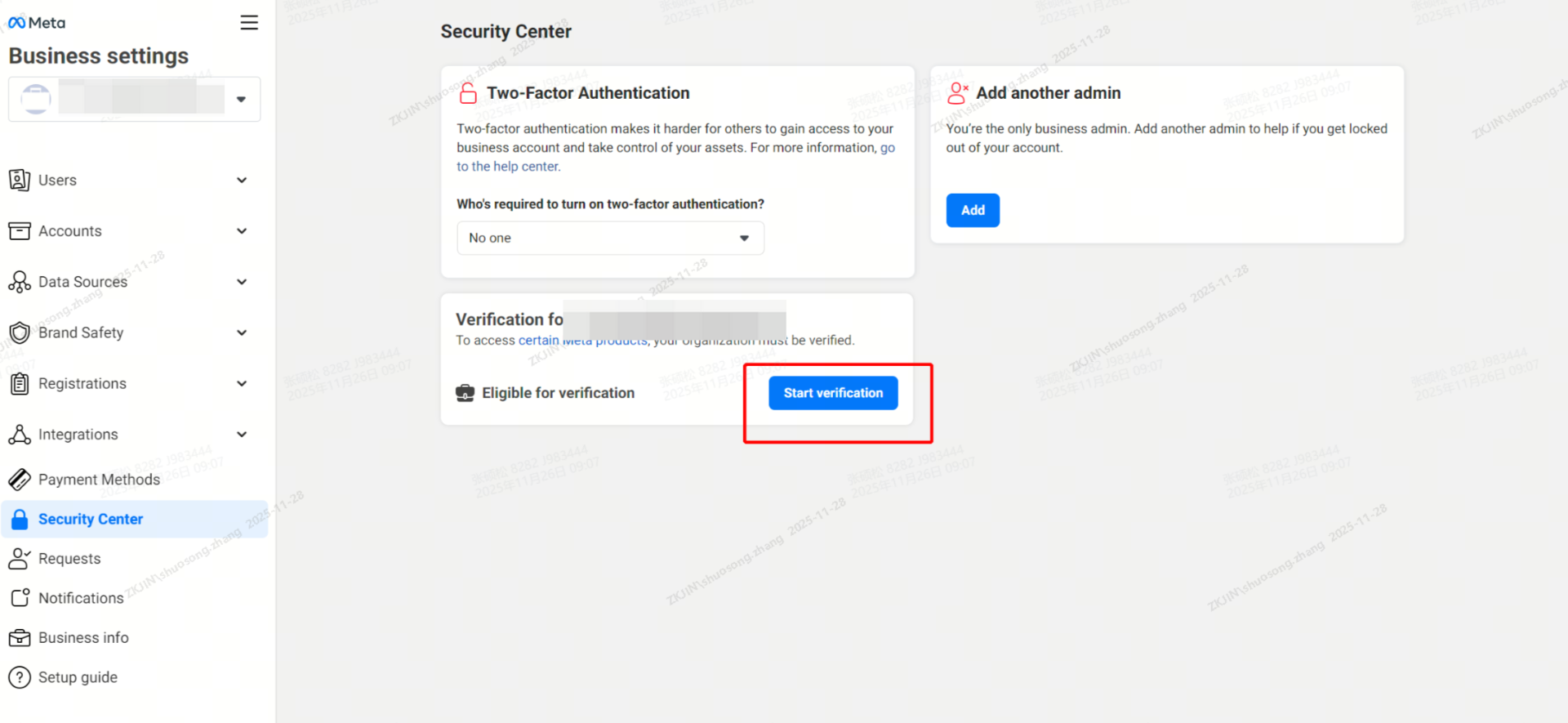Click the Integrations icon

tap(20, 435)
